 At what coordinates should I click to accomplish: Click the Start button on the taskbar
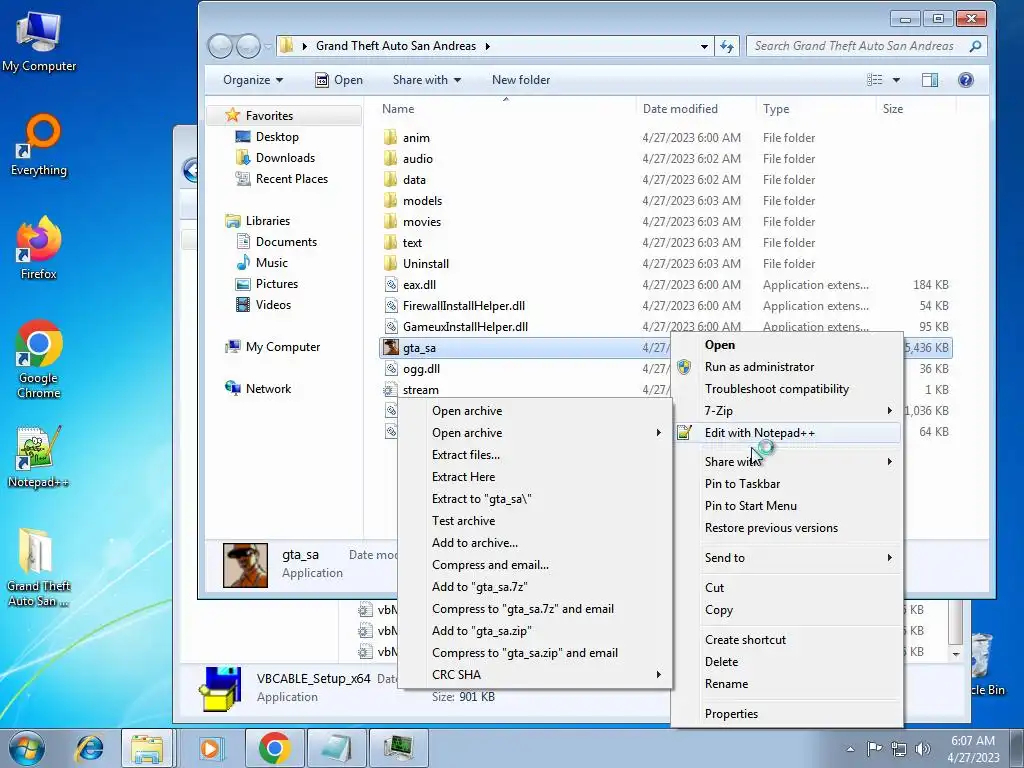click(26, 748)
